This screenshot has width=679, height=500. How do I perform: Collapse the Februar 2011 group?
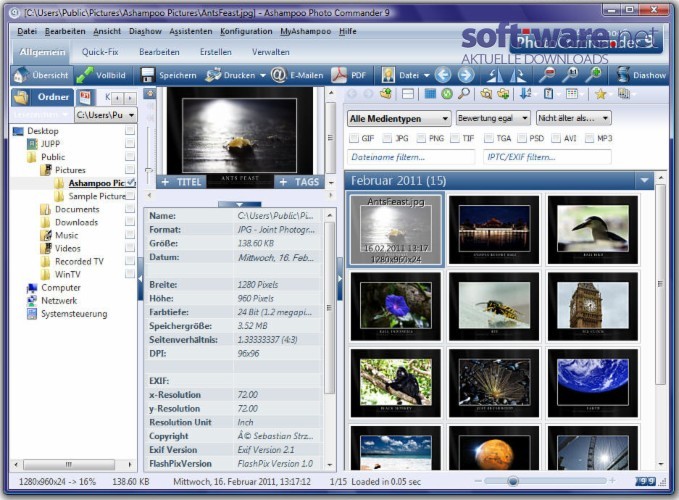pyautogui.click(x=644, y=181)
